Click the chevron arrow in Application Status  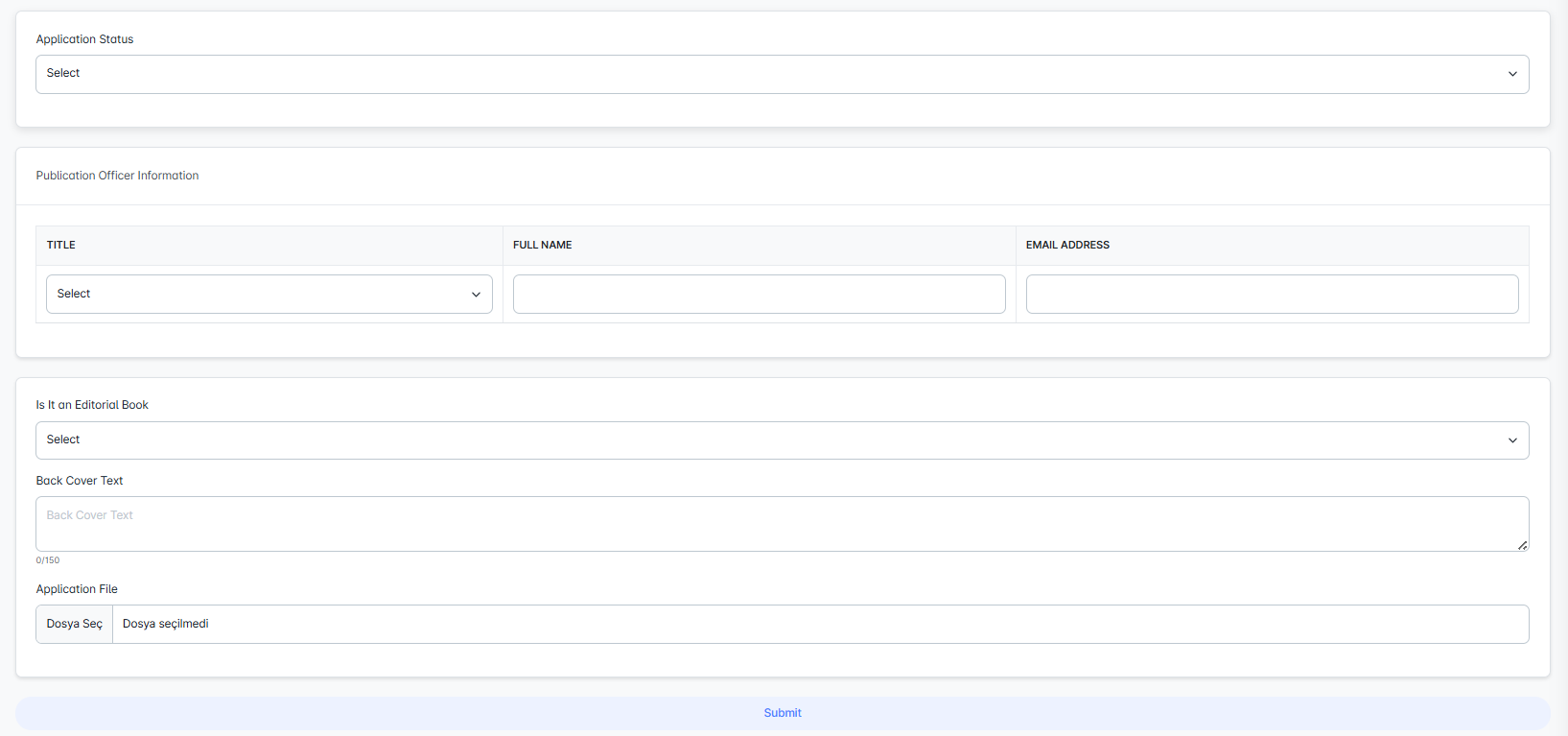click(x=1512, y=74)
